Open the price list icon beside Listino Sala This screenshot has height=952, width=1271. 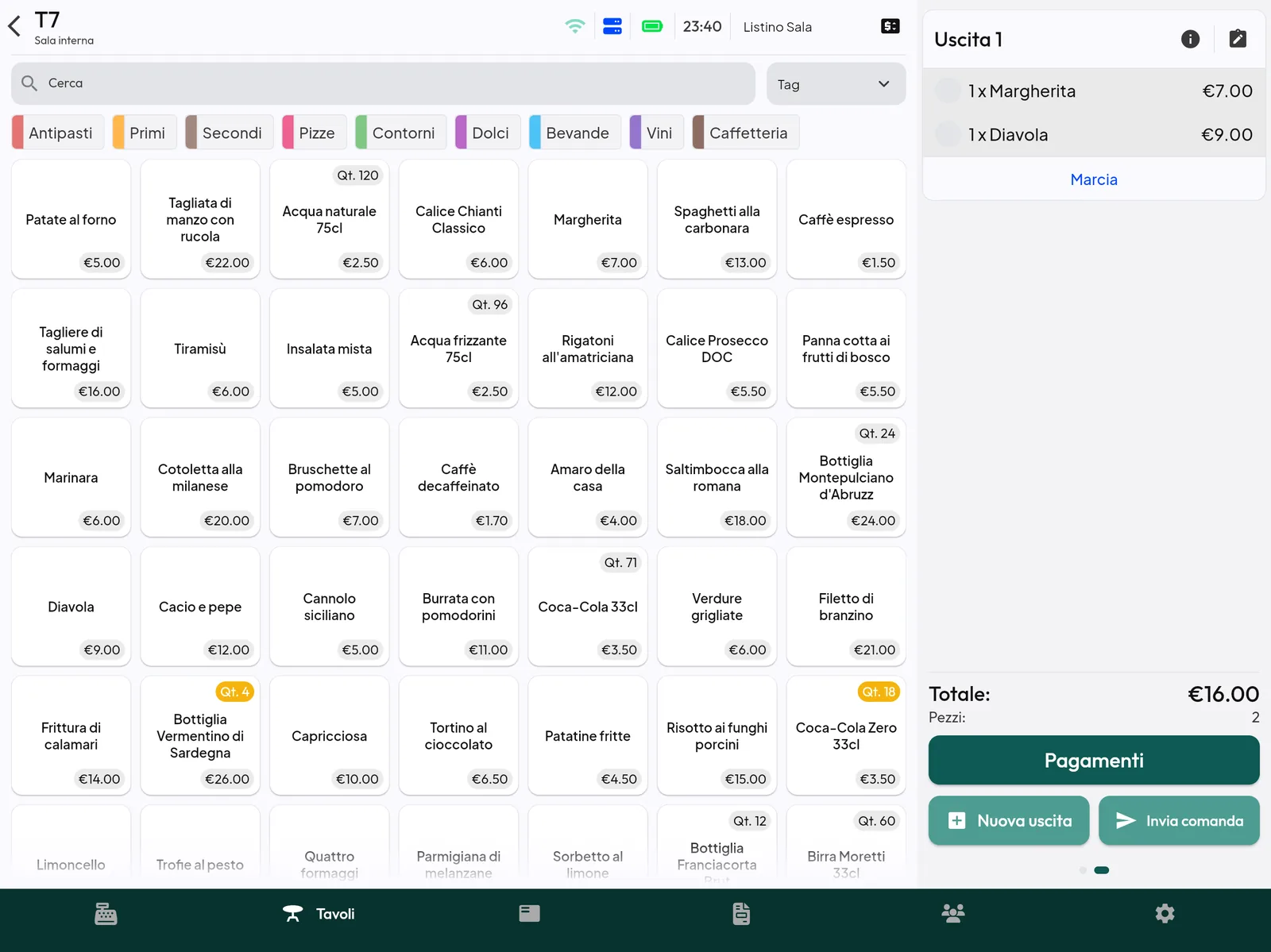890,26
